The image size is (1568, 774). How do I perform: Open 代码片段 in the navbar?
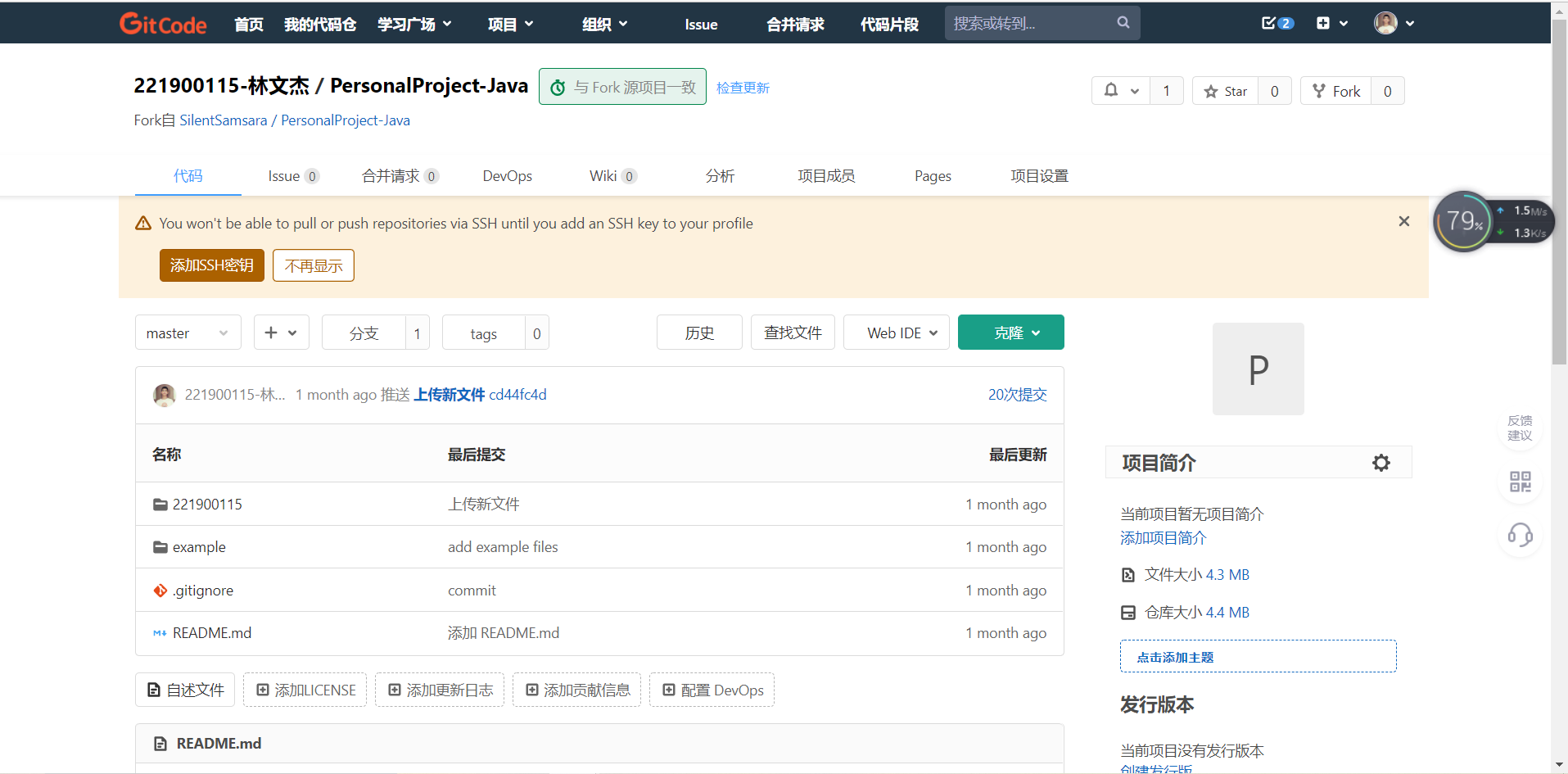pyautogui.click(x=889, y=25)
